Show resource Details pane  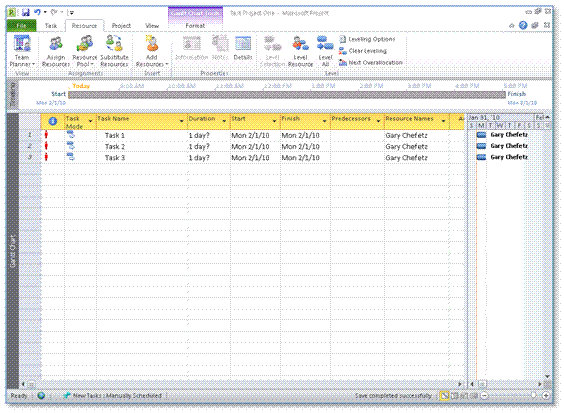point(243,48)
